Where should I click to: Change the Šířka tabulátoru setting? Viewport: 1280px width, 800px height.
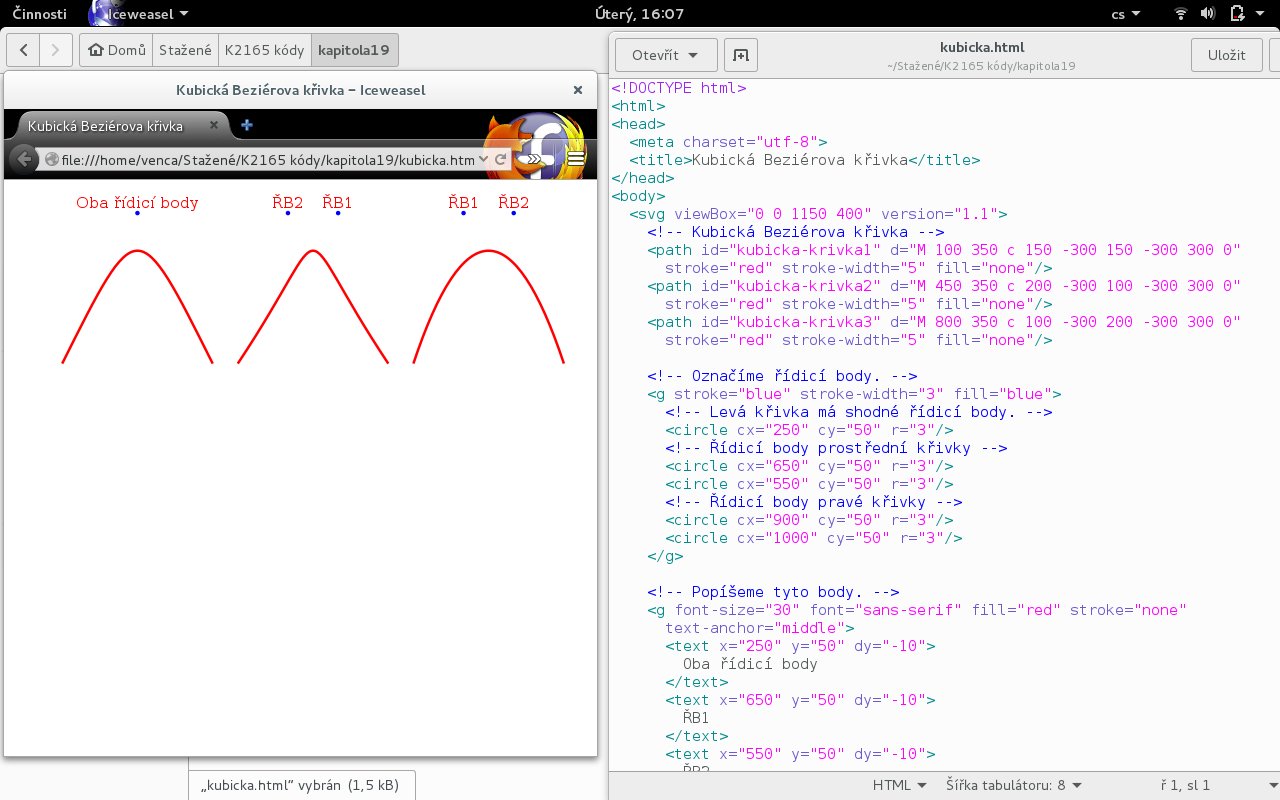[x=1014, y=785]
